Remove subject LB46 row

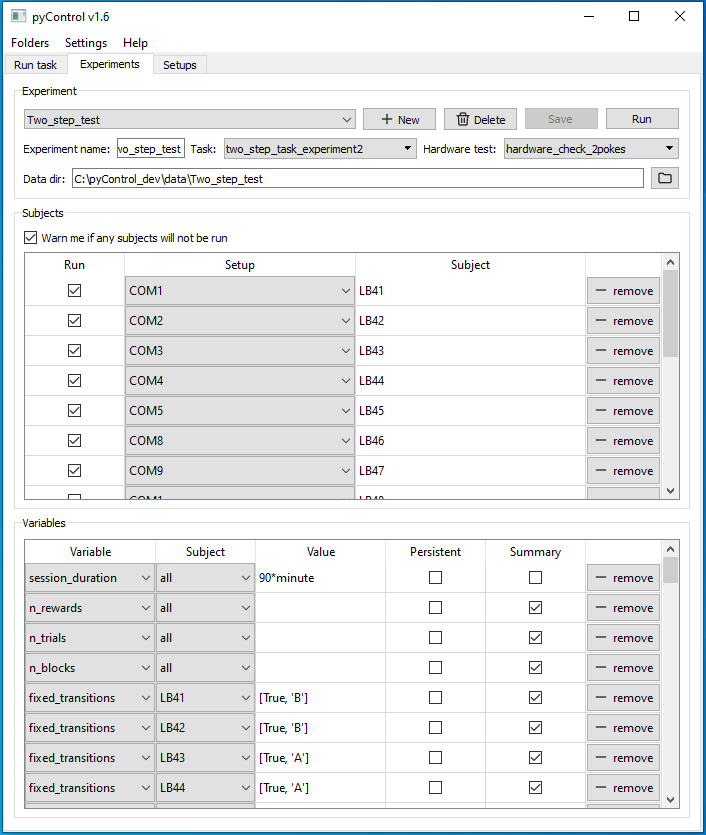(623, 440)
